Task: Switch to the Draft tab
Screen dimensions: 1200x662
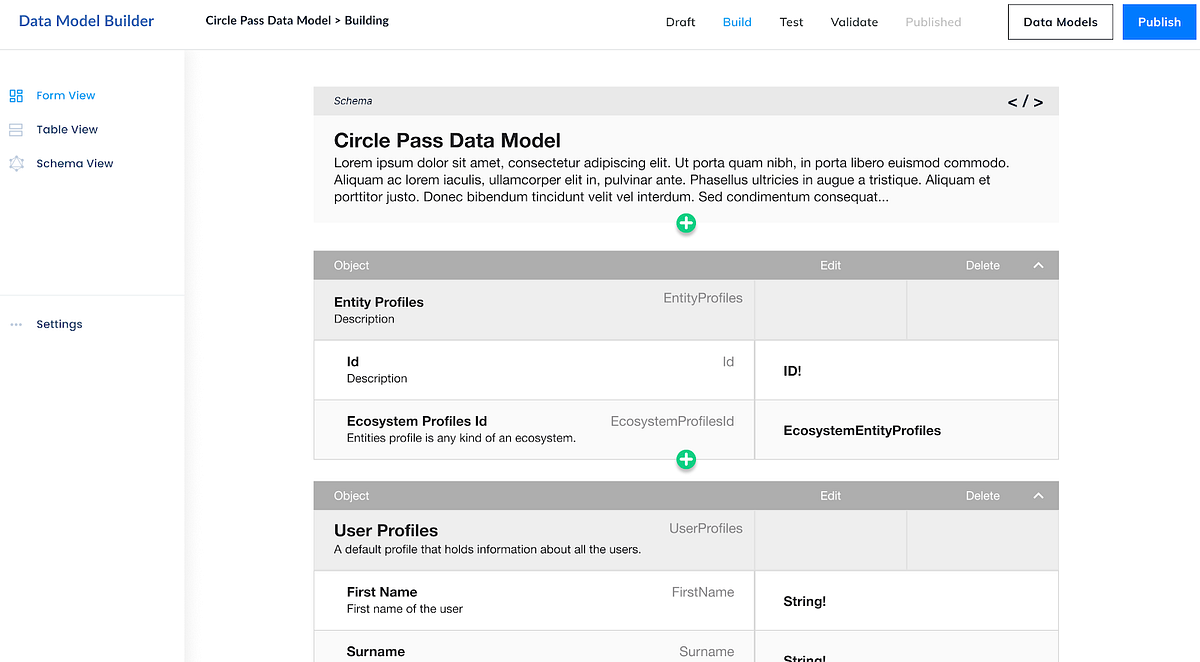Action: pos(680,21)
